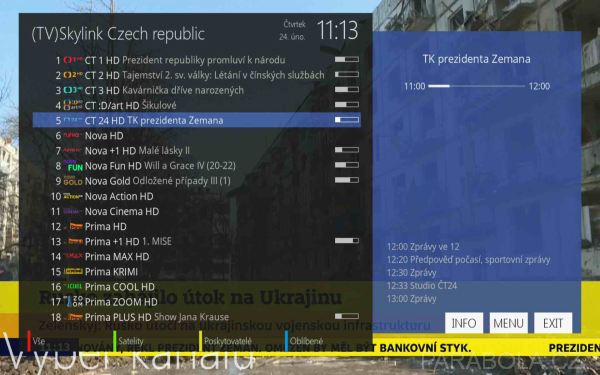Screen dimensions: 600x375
Task: Click the EXIT button
Action: [553, 323]
